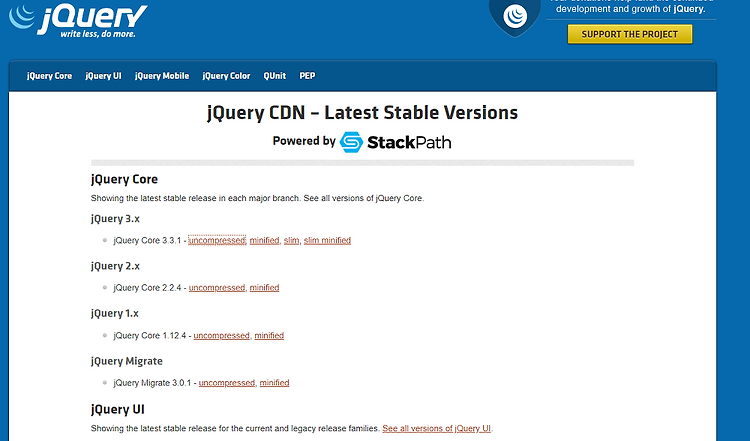The image size is (750, 441).
Task: Open the jQuery Core nav item
Action: (49, 76)
